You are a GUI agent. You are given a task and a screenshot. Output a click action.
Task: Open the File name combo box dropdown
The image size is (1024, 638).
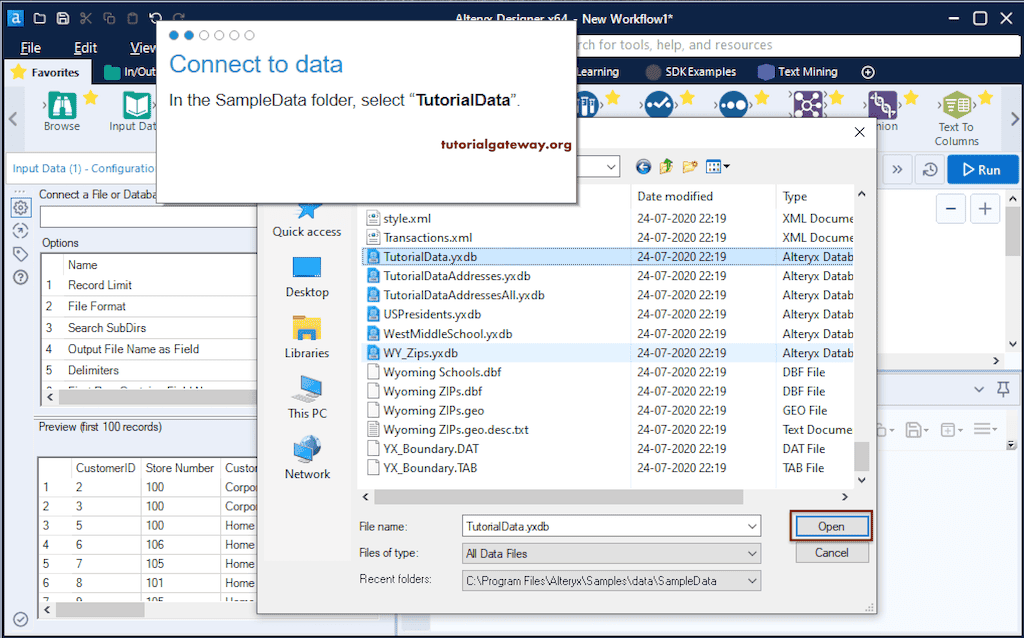pos(752,526)
